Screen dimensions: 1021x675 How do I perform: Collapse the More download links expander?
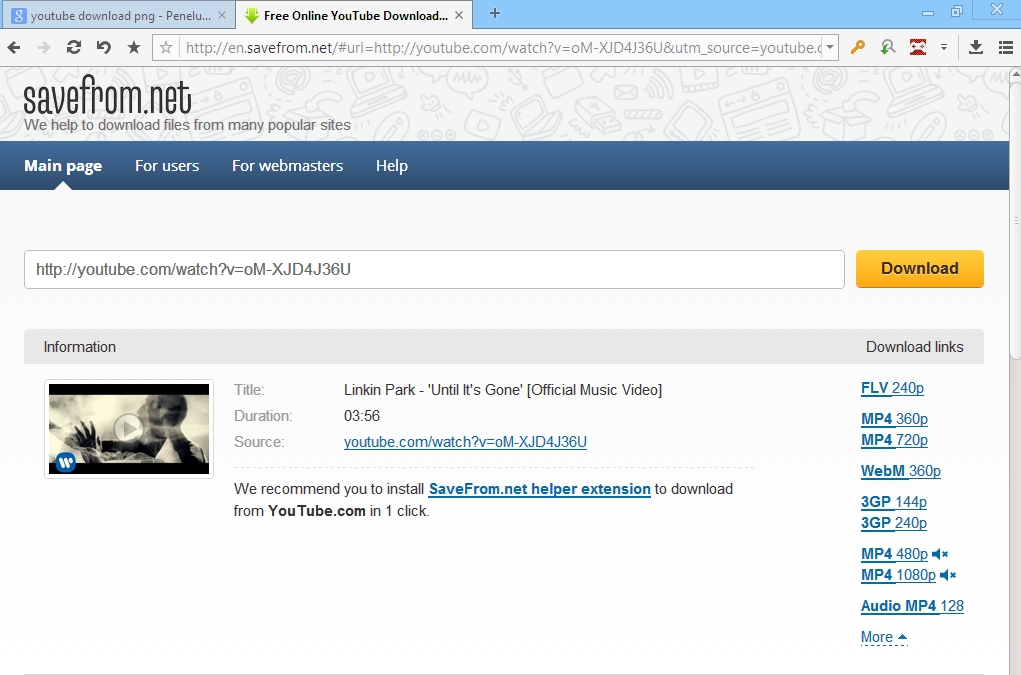click(x=884, y=637)
